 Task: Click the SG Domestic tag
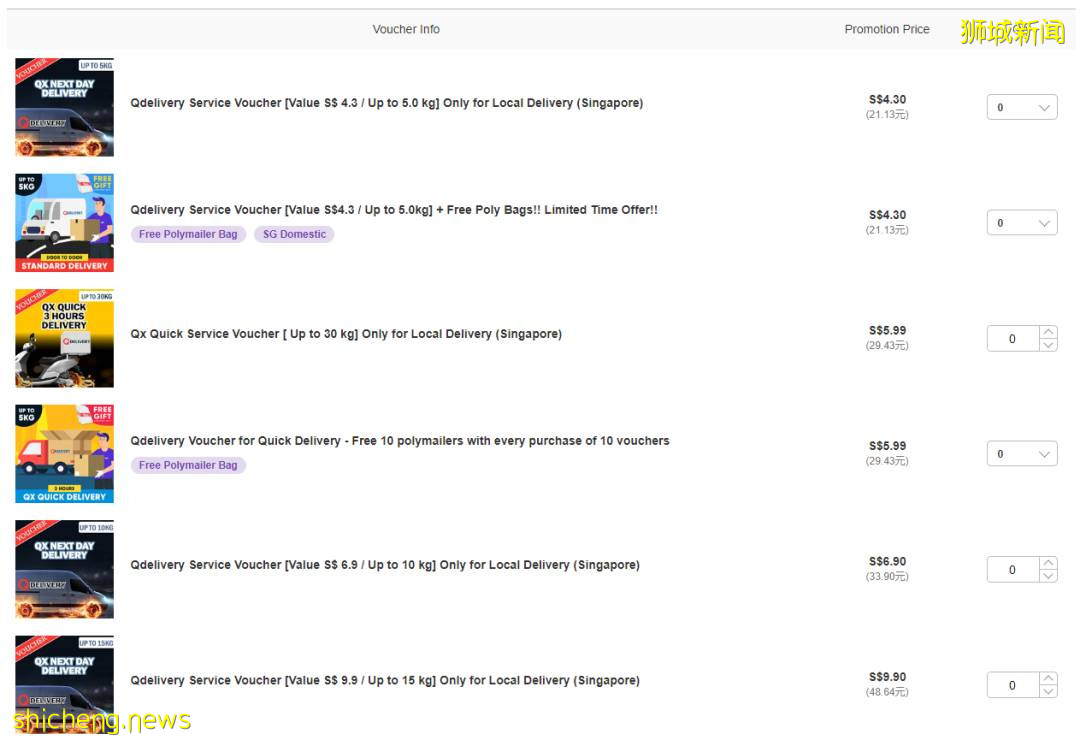pyautogui.click(x=294, y=234)
